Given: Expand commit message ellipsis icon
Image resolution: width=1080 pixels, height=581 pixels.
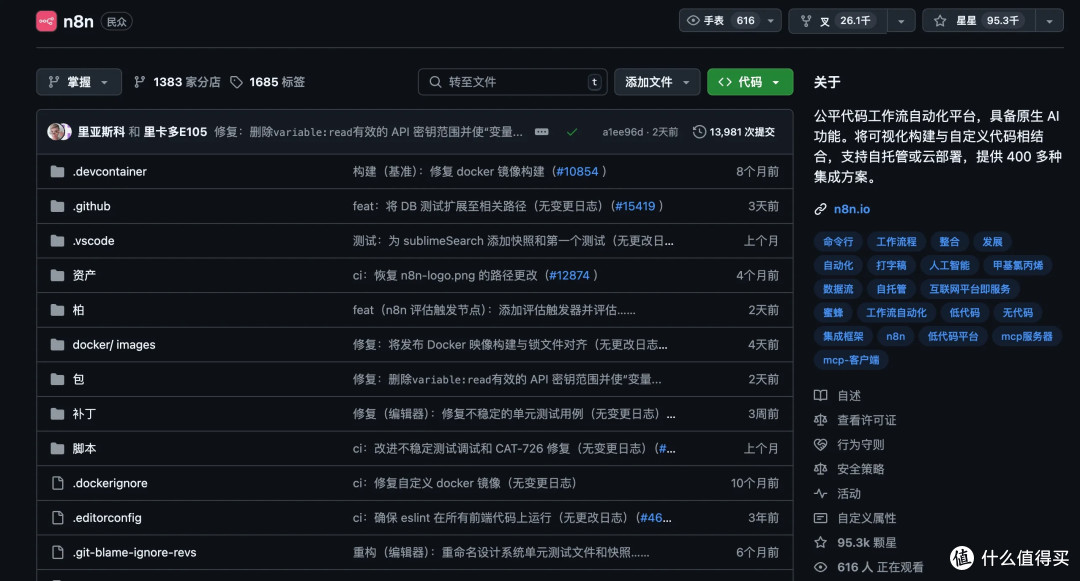Looking at the screenshot, I should click(x=542, y=131).
